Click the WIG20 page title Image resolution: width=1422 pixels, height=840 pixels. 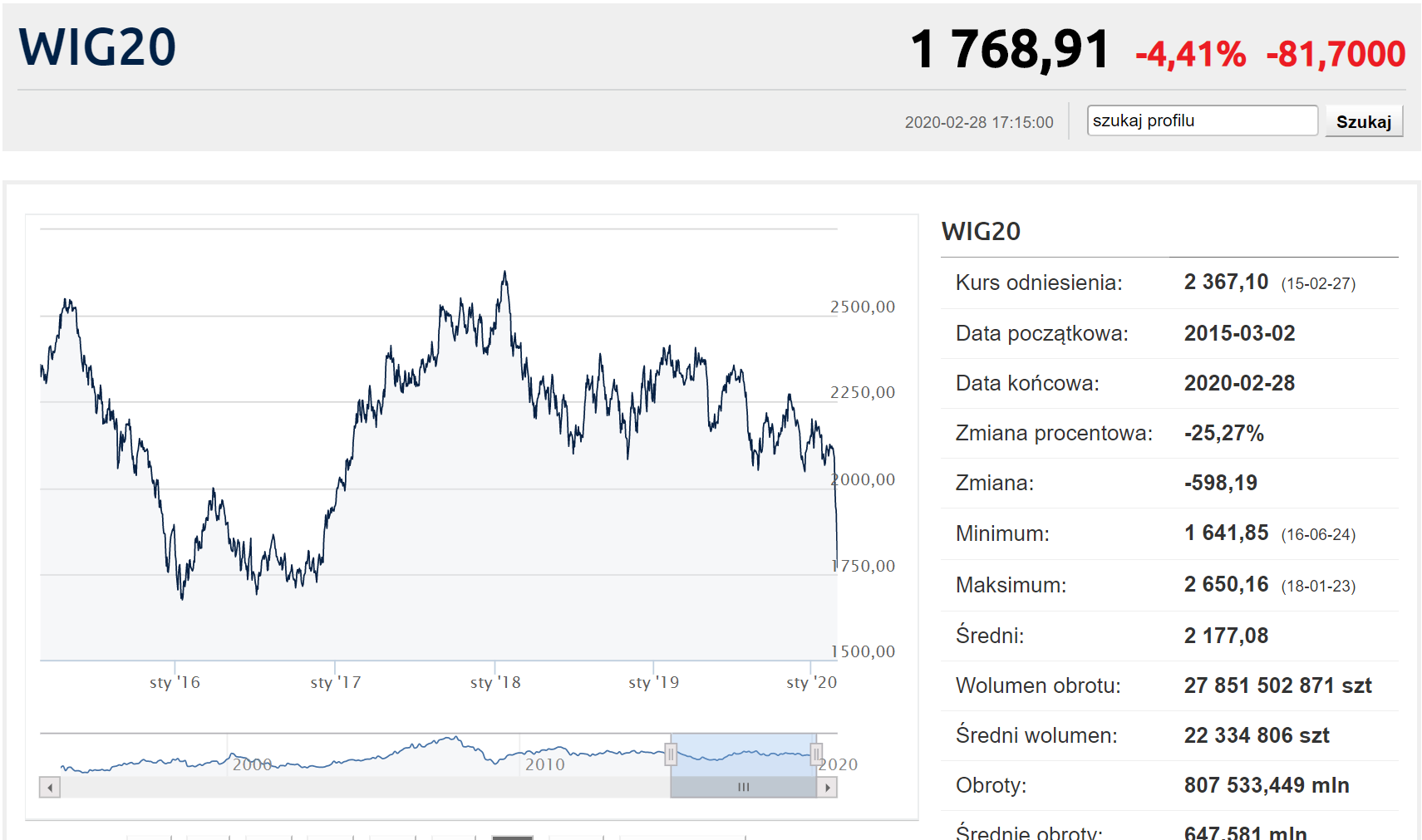click(97, 47)
